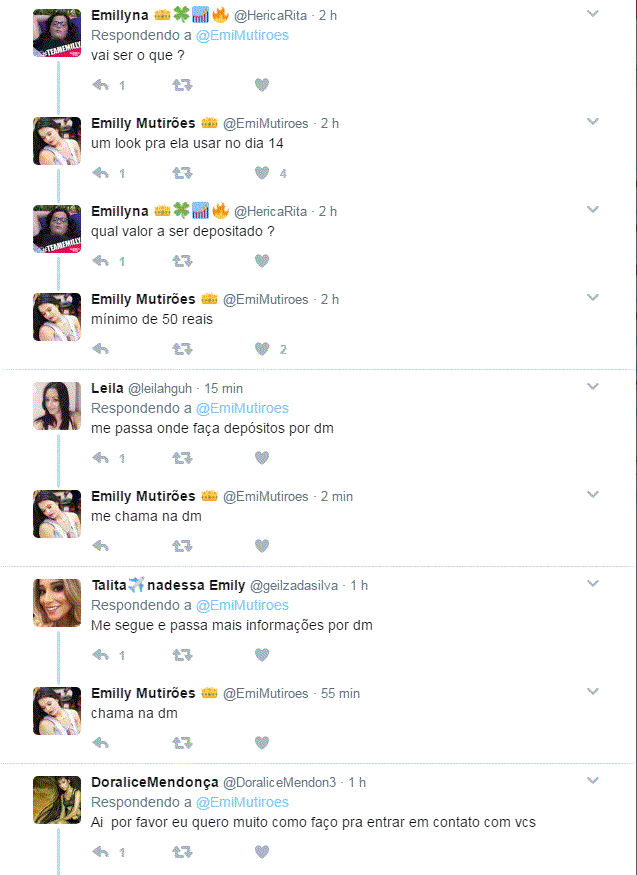This screenshot has width=637, height=875.
Task: Open the DoraliceMendonça profile name
Action: [x=154, y=782]
